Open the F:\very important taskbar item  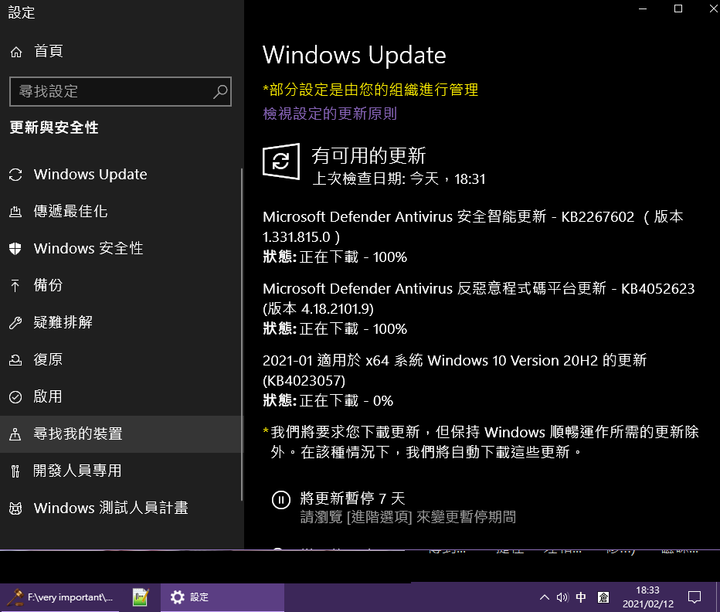(60, 597)
